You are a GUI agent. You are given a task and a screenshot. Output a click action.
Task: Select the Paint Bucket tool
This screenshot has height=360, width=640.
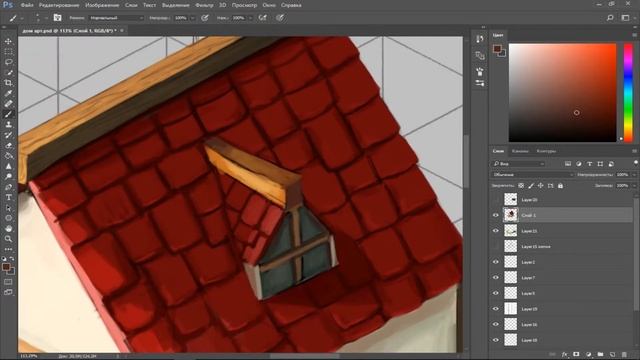point(8,156)
